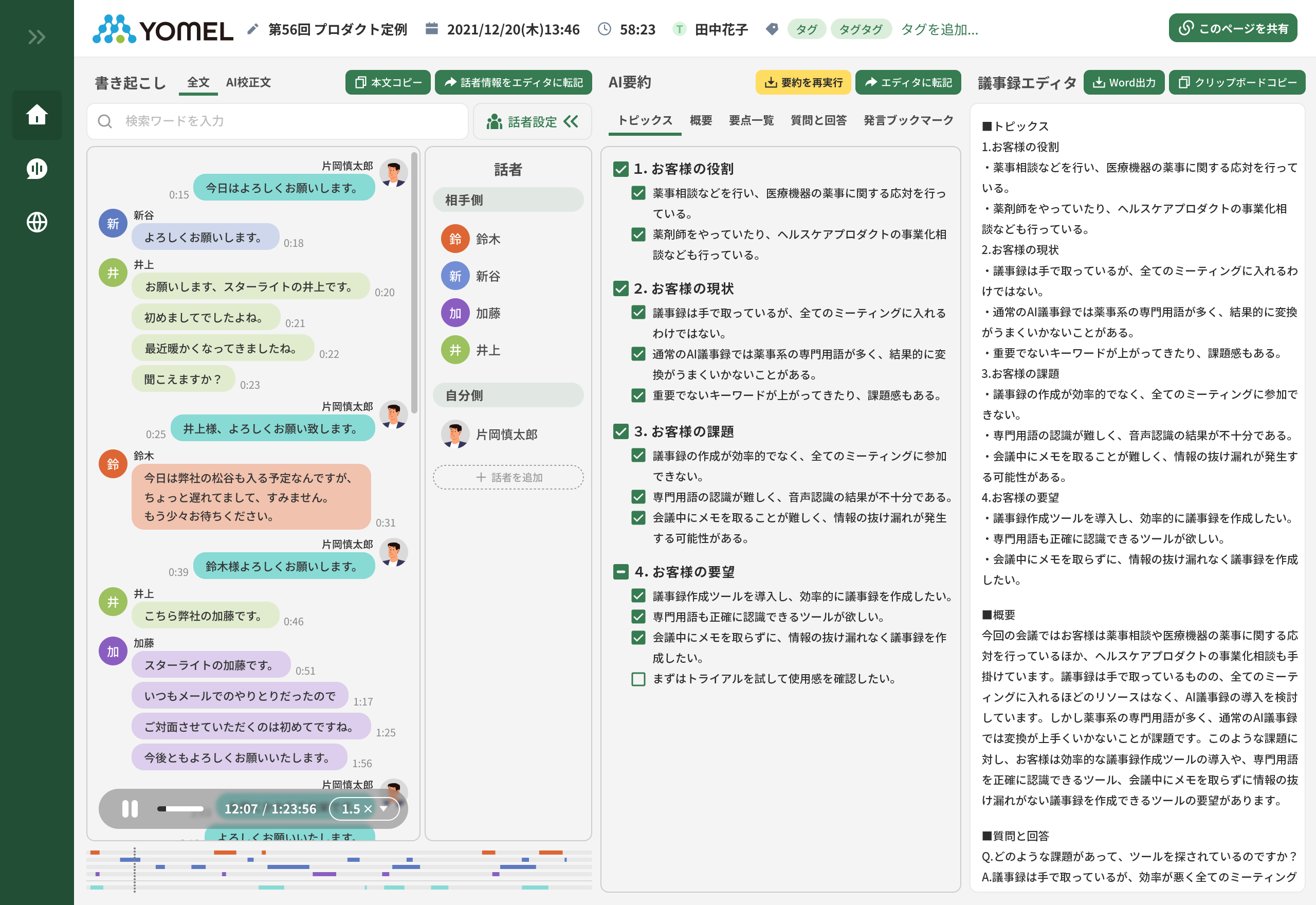The height and width of the screenshot is (905, 1316).
Task: Uncheck the 1. お客様の役割 topic checkbox
Action: (620, 169)
